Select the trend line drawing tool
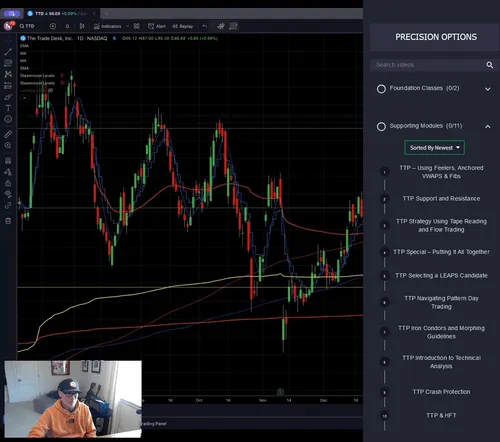The width and height of the screenshot is (500, 442). pyautogui.click(x=8, y=52)
